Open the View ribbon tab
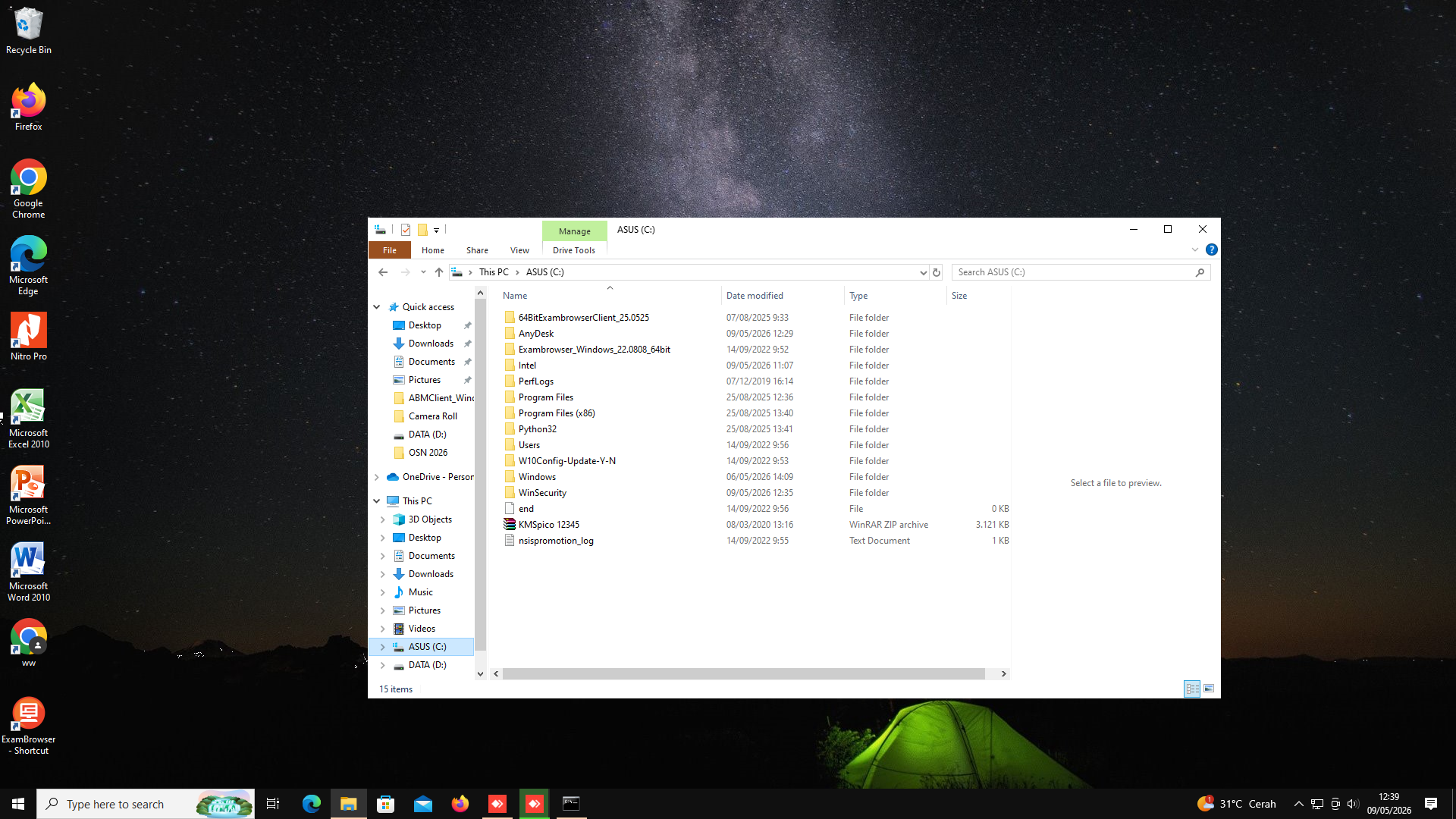This screenshot has height=819, width=1456. tap(519, 250)
